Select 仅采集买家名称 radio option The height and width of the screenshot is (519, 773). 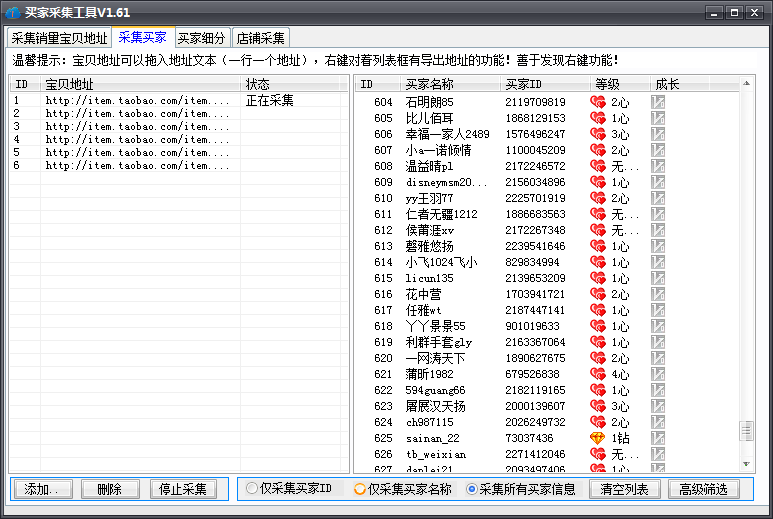click(360, 489)
